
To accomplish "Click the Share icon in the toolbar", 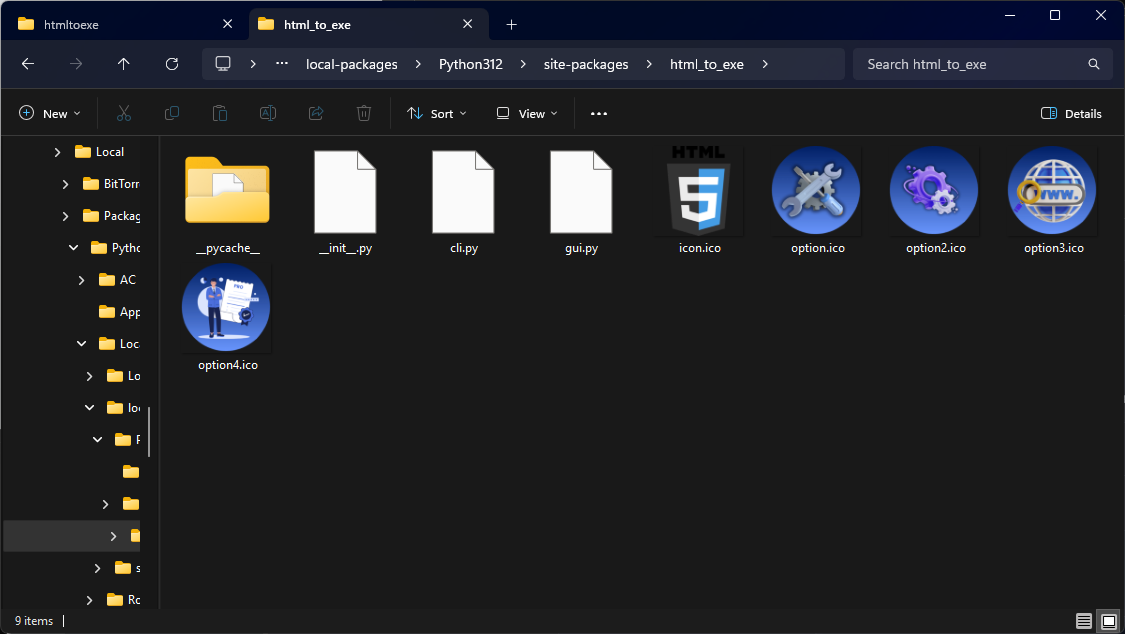I will pos(315,113).
